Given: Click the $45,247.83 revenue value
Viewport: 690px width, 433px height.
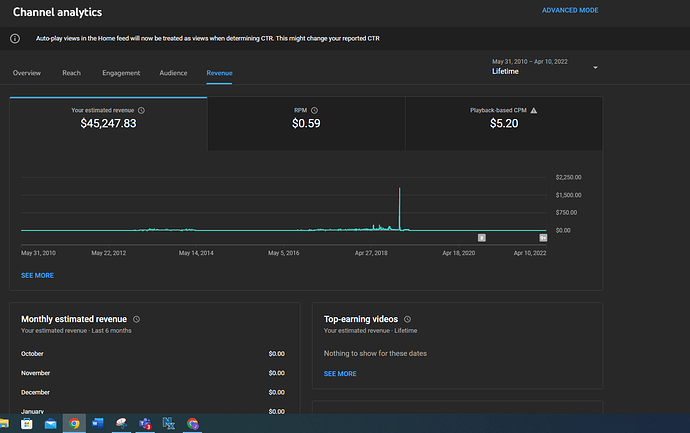Looking at the screenshot, I should (108, 124).
